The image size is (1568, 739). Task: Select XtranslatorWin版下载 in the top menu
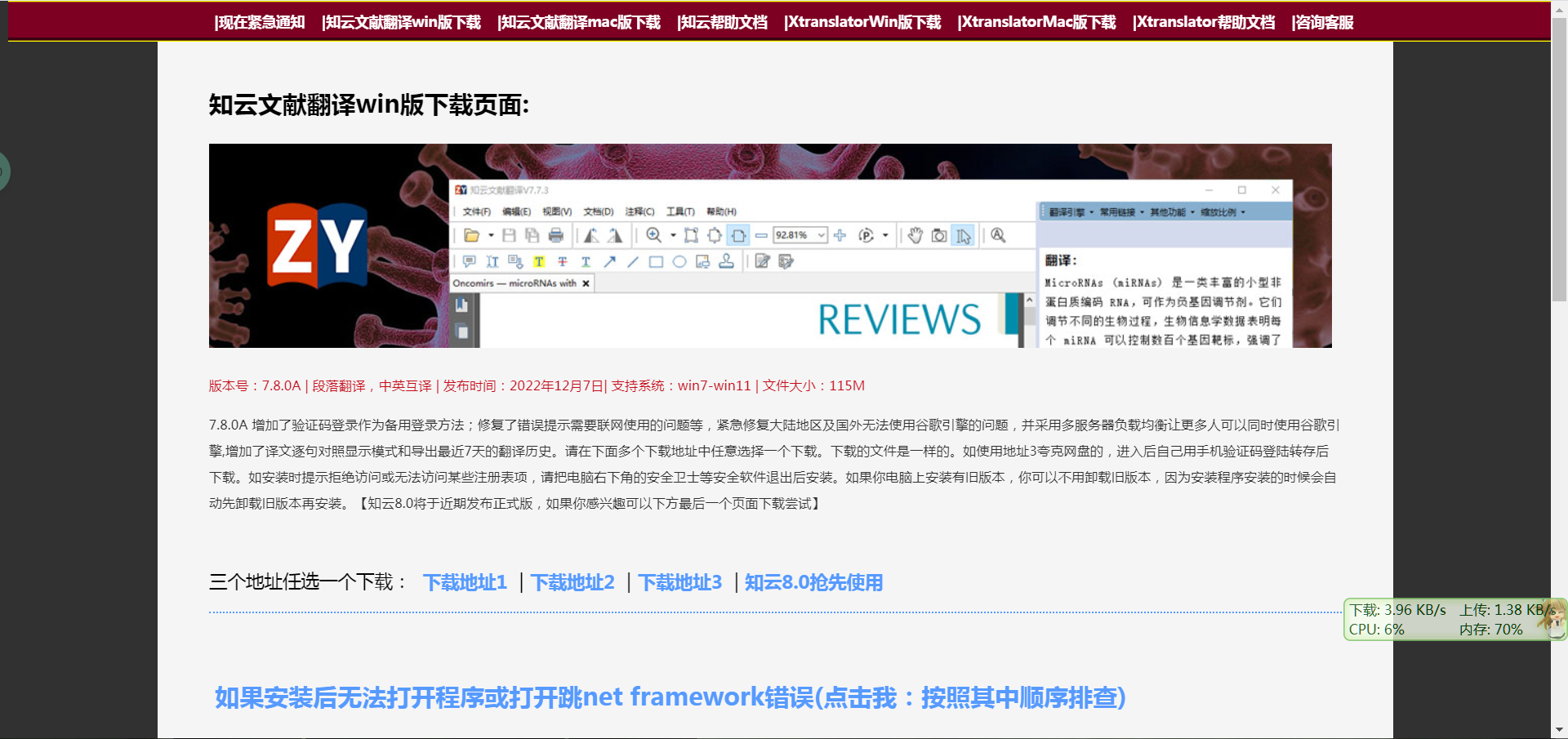[862, 22]
